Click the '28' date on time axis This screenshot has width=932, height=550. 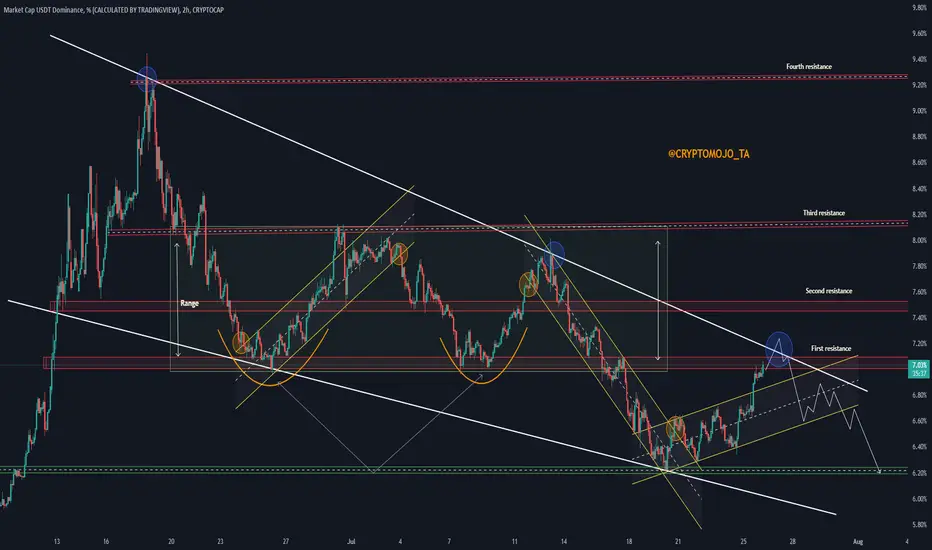(x=792, y=542)
